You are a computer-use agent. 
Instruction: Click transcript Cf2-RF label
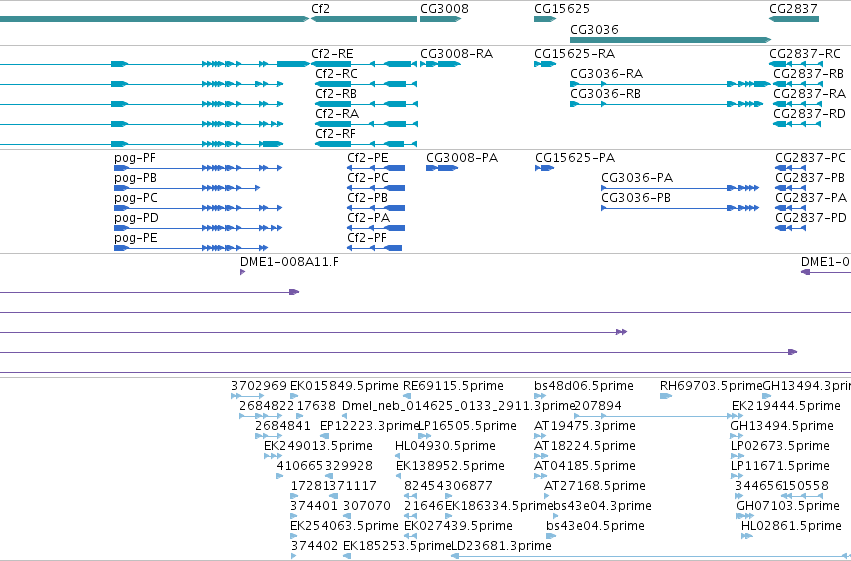[335, 133]
